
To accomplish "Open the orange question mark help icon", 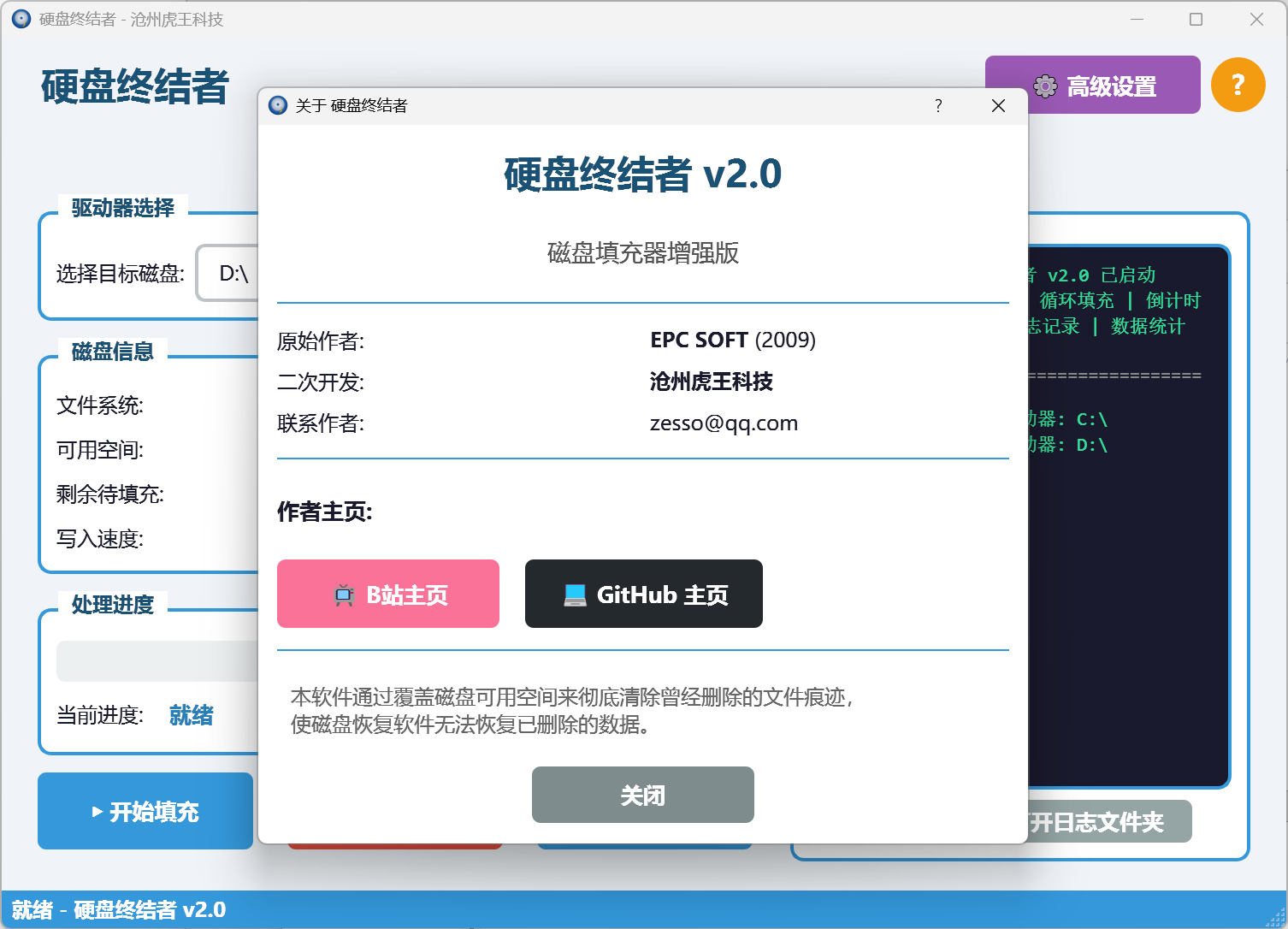I will coord(1237,84).
